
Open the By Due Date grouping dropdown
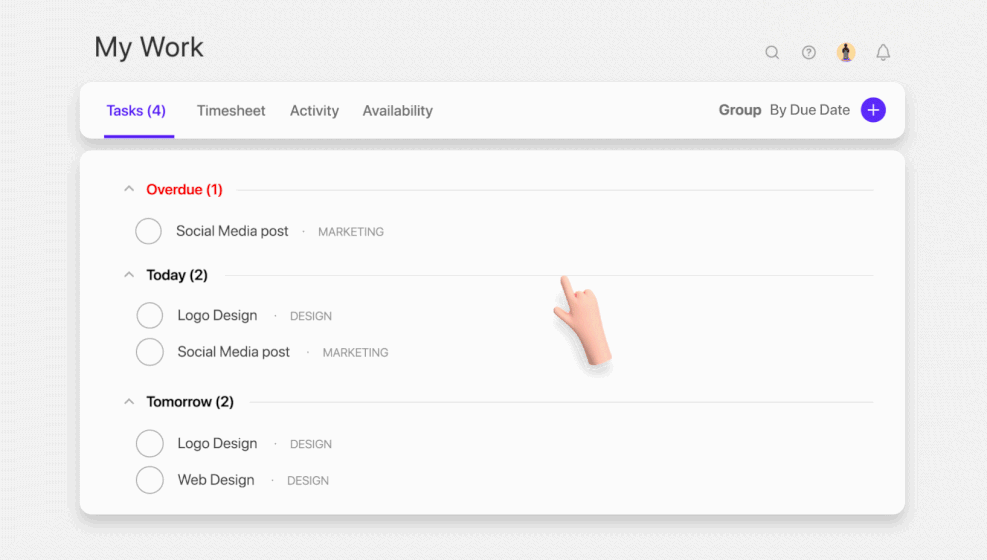pyautogui.click(x=809, y=110)
